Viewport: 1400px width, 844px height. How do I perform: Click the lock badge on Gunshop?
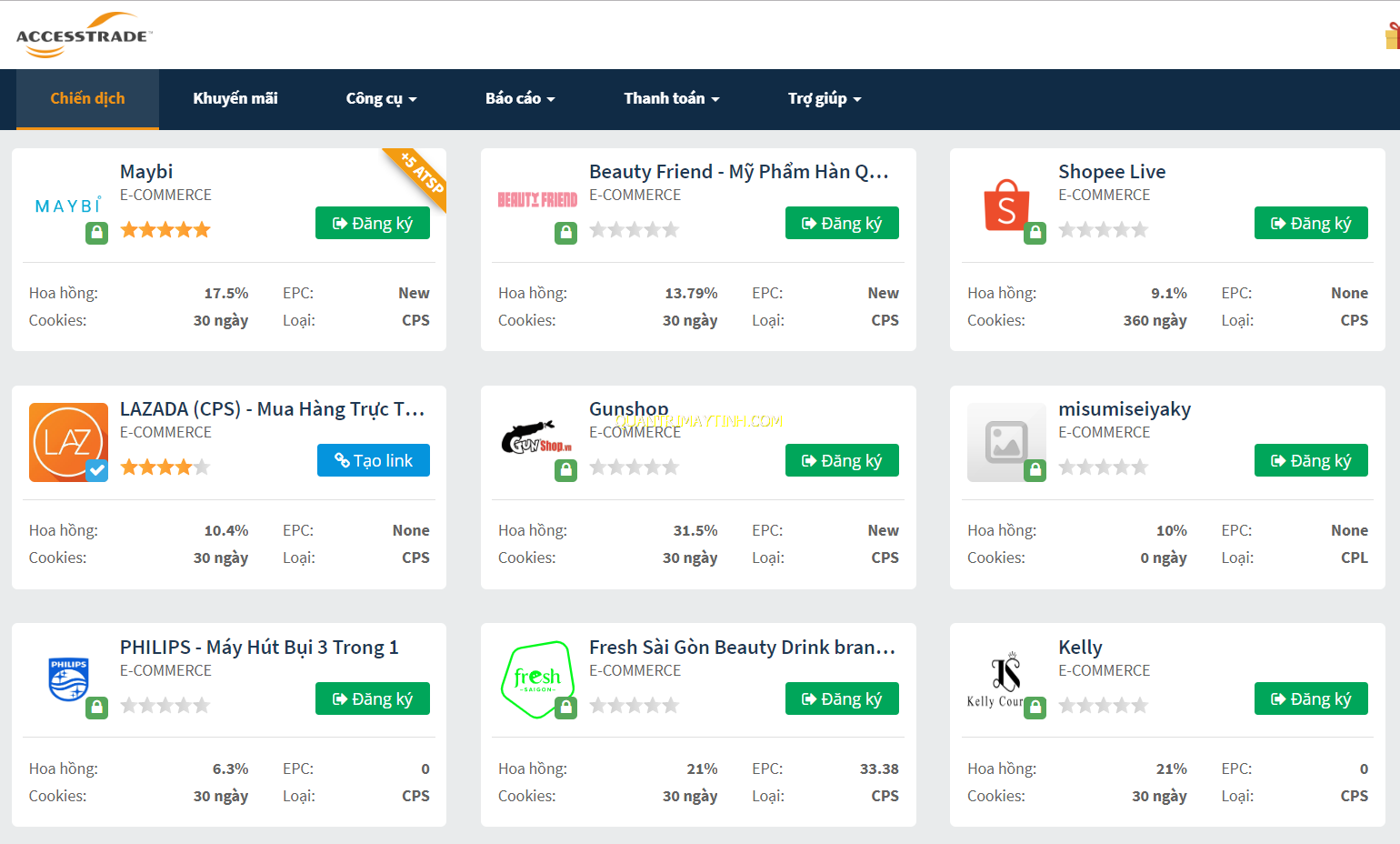point(565,470)
